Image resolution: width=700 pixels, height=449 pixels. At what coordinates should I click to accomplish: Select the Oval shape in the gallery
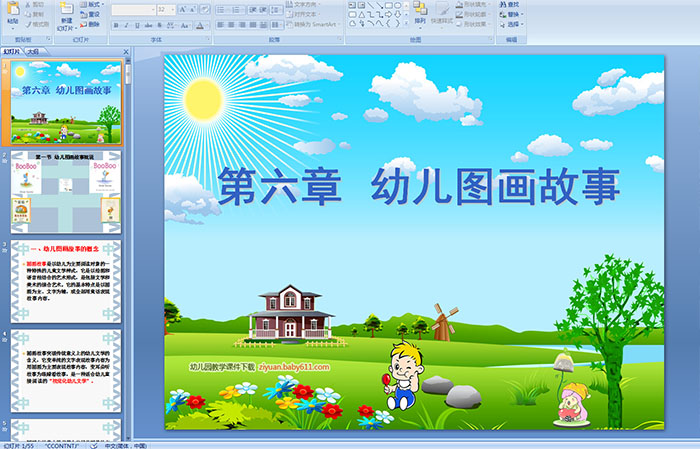tap(397, 5)
